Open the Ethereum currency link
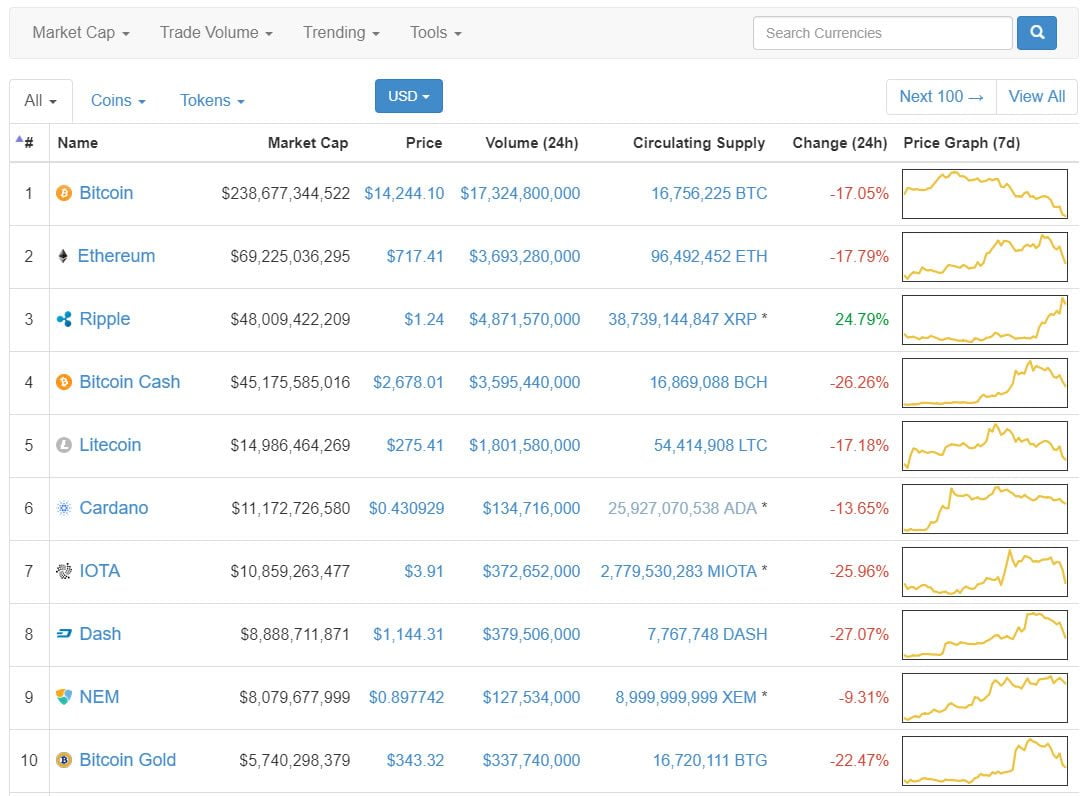Screen dimensions: 1087x796 pyautogui.click(x=116, y=256)
